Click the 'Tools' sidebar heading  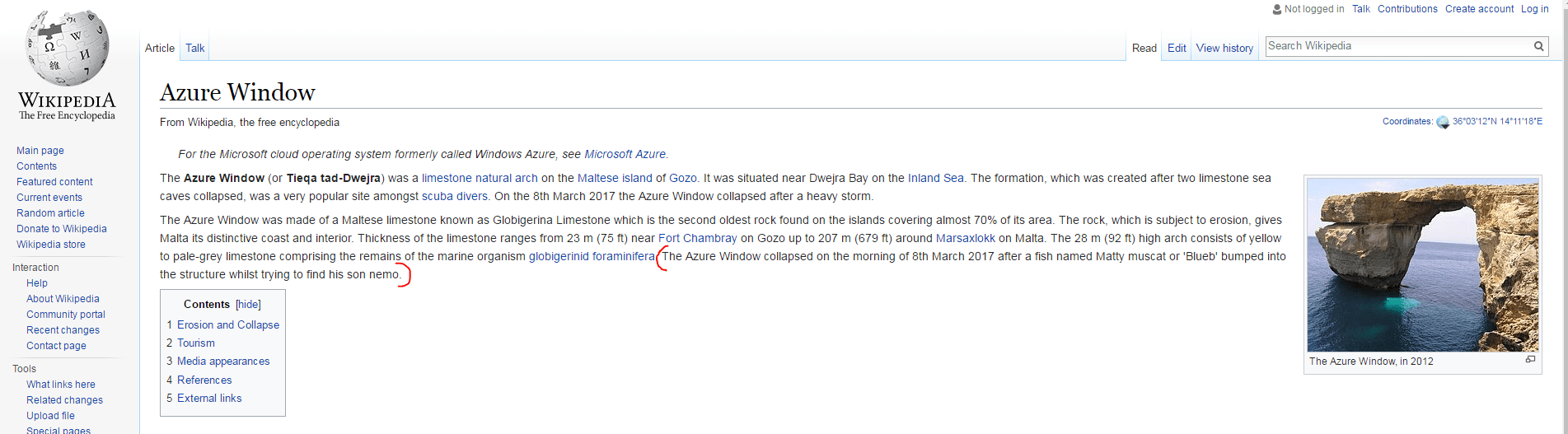click(24, 369)
